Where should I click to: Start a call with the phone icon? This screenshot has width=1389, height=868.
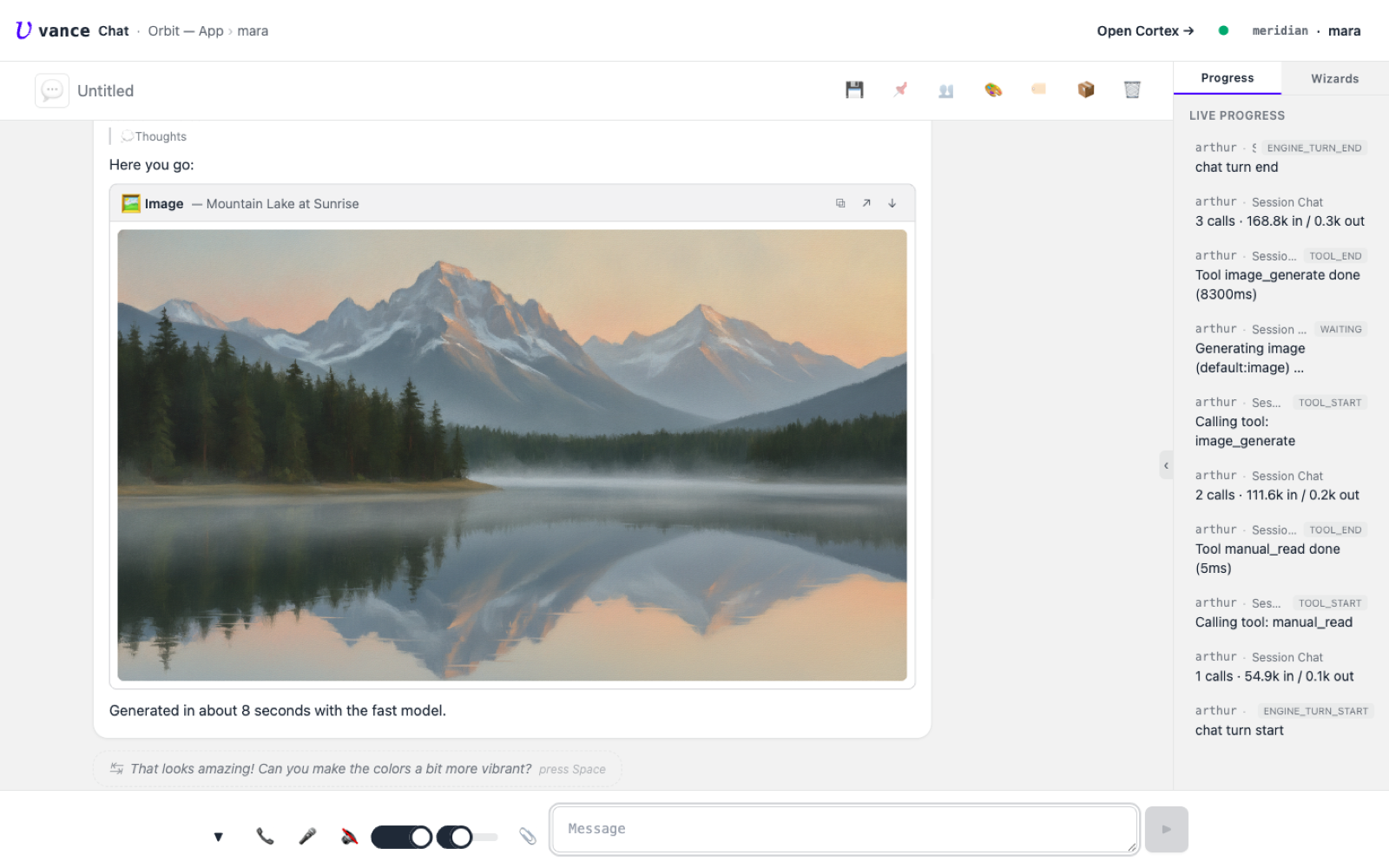pyautogui.click(x=265, y=837)
